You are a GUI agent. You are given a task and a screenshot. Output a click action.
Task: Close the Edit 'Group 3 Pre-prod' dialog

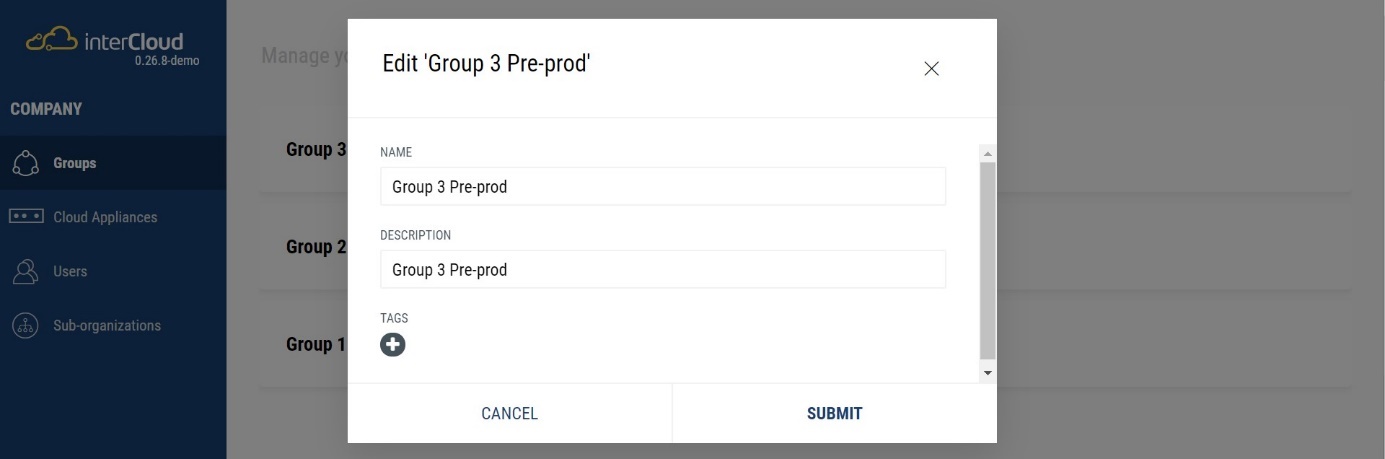931,69
